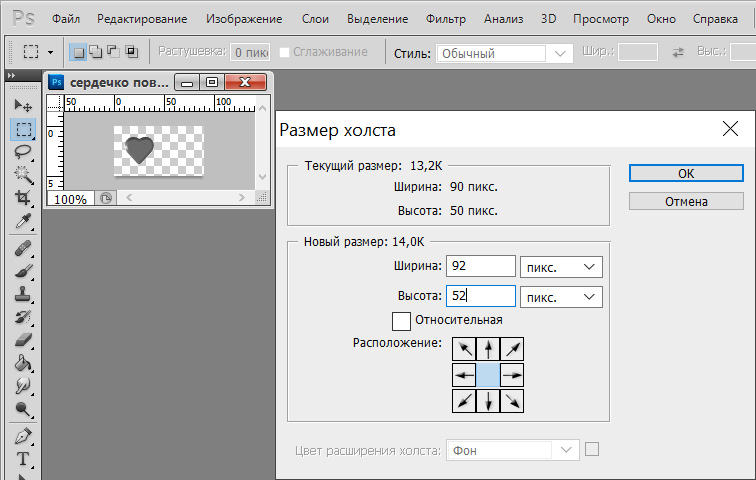Open the Стиль Обычный dropdown
Image resolution: width=756 pixels, height=480 pixels.
point(505,53)
